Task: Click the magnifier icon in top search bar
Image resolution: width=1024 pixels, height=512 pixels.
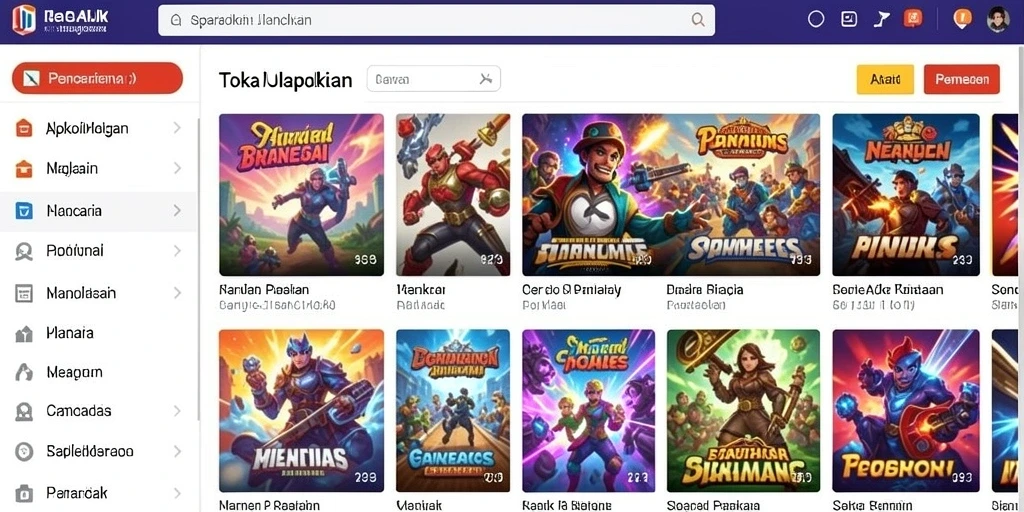Action: 698,20
